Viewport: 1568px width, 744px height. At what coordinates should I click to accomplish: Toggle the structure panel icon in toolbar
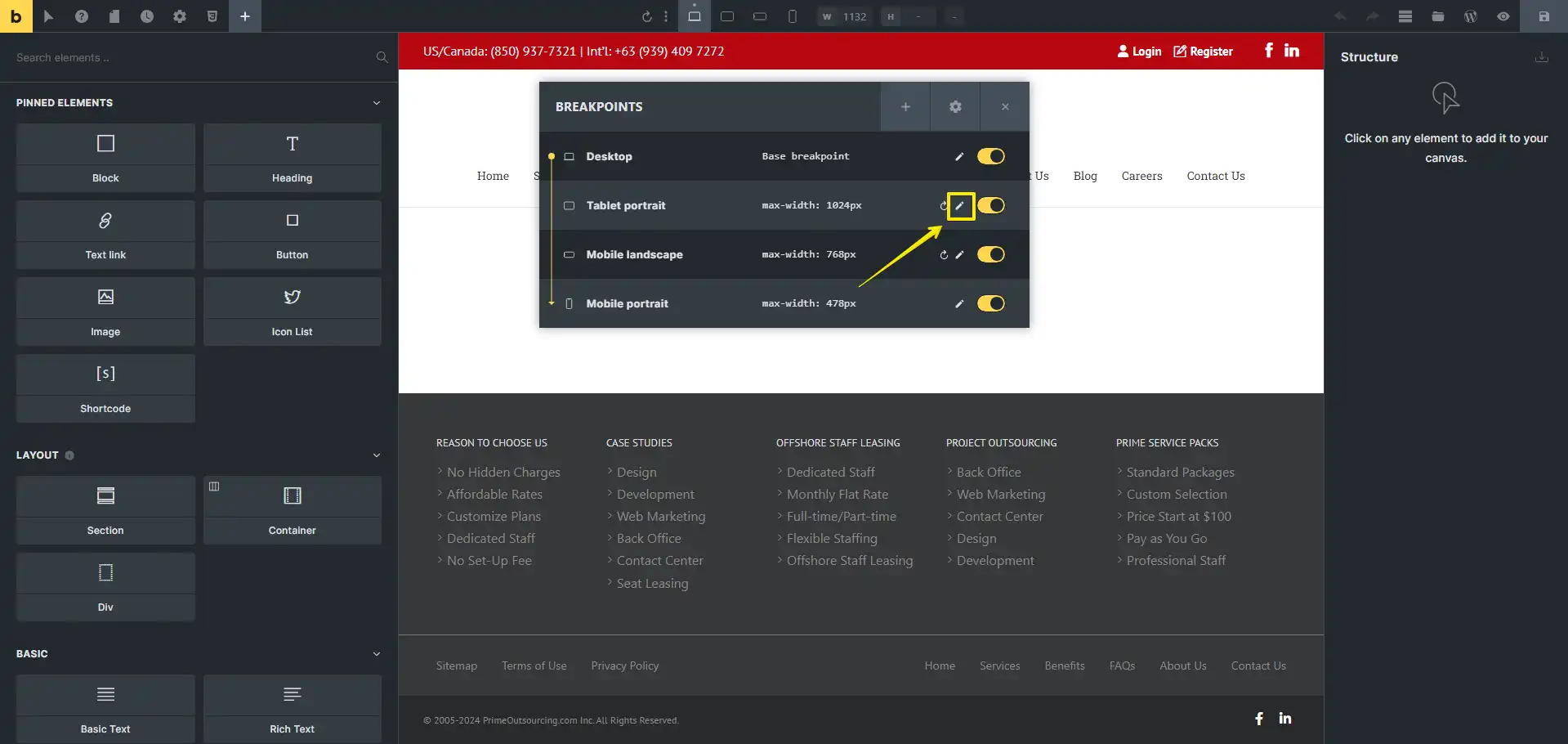(x=1405, y=16)
